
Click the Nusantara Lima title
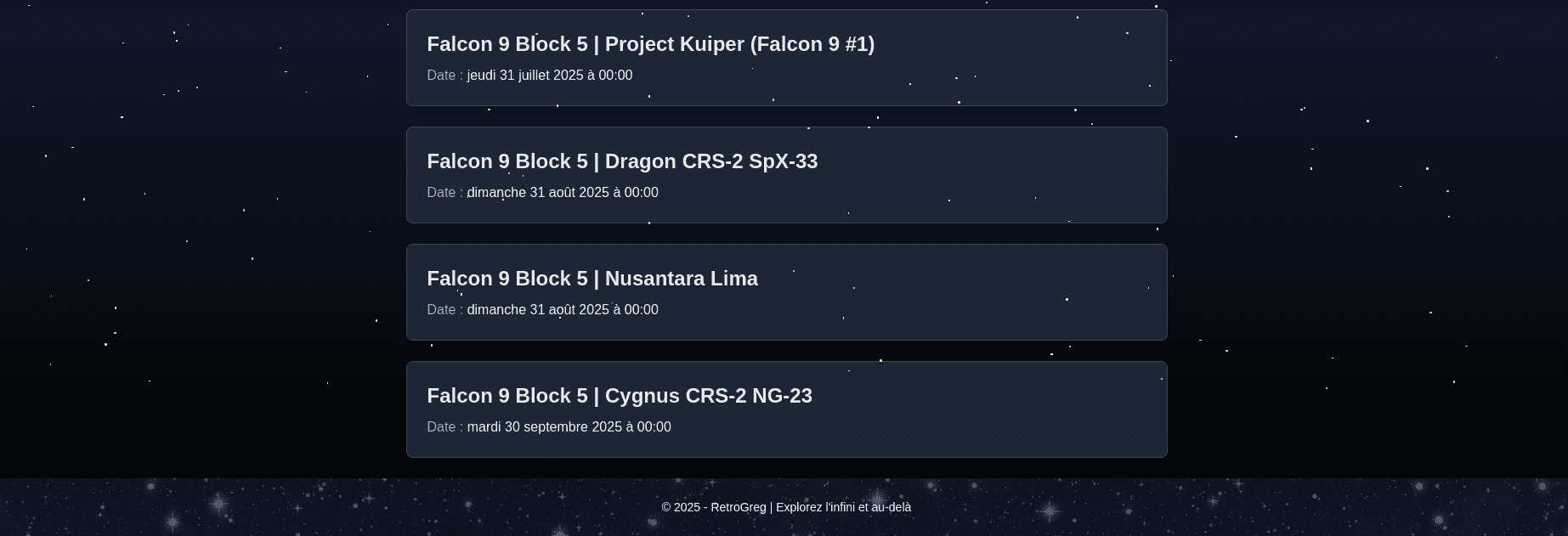[592, 279]
